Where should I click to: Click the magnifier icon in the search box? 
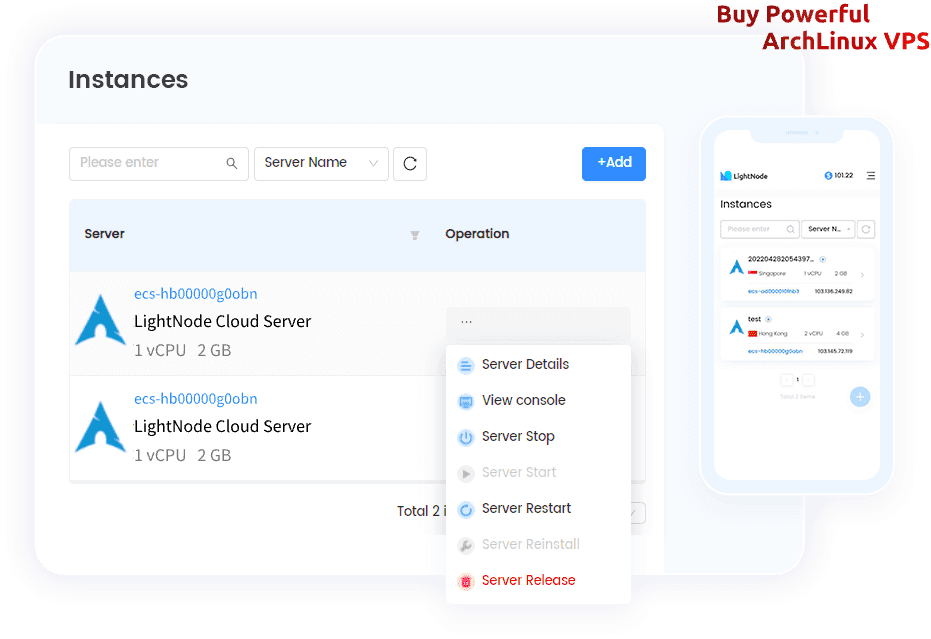click(x=231, y=163)
